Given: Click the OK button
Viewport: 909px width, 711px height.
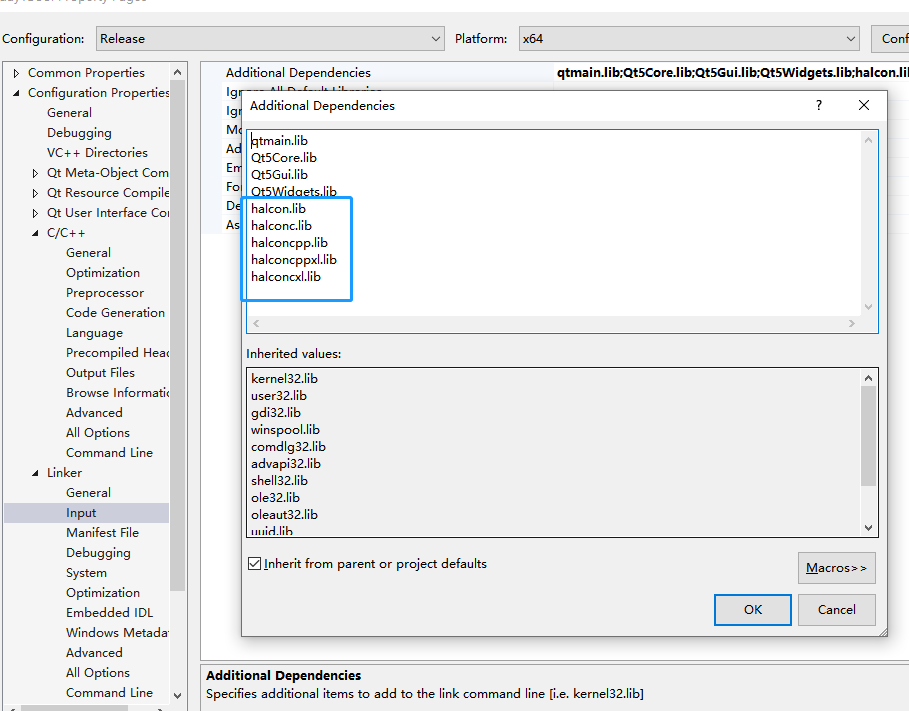Looking at the screenshot, I should 752,609.
